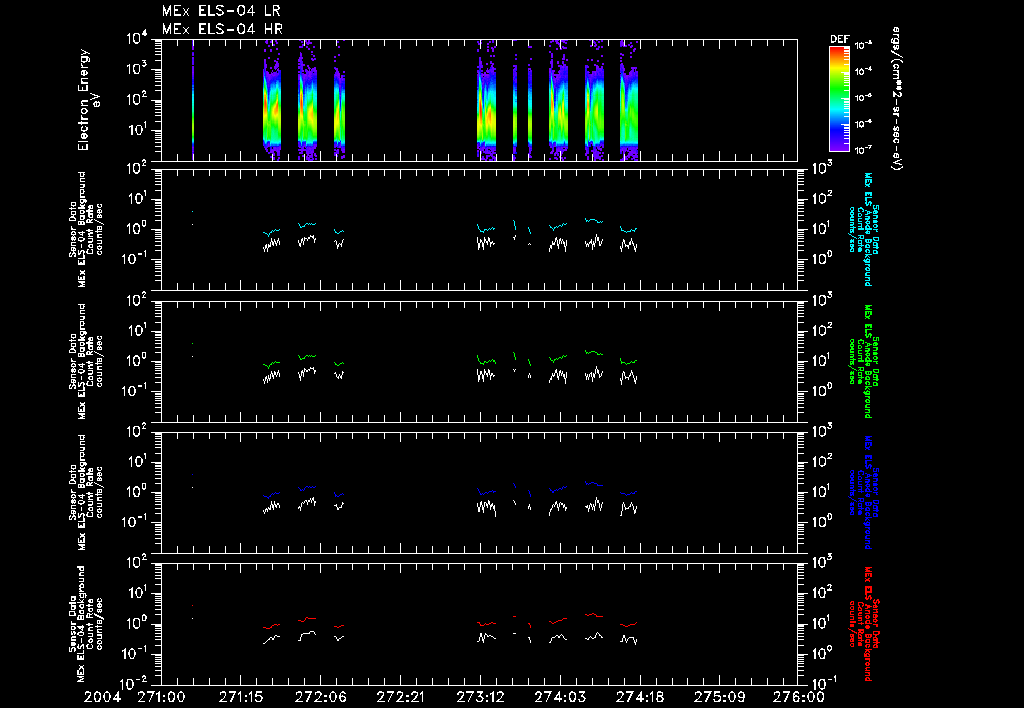Click the left axis label of the green-trace panel
This screenshot has width=1024, height=708.
click(x=86, y=361)
